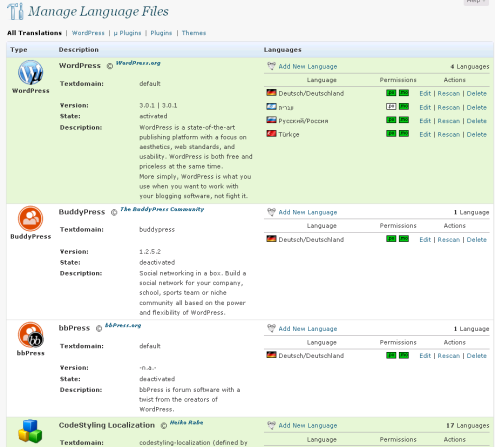Screen dimensions: 495x447
Task: Click the BuddyPress orange icon
Action: click(x=30, y=219)
